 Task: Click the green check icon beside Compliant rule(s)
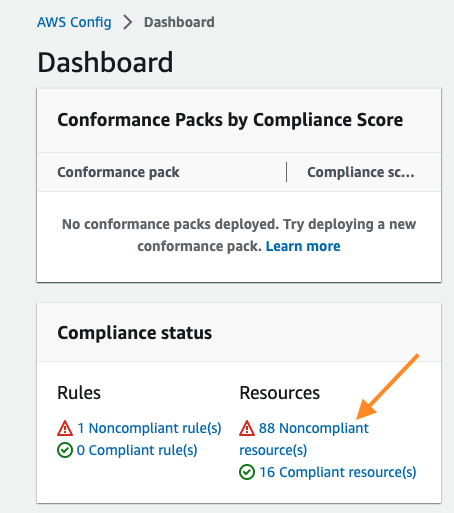pos(65,450)
